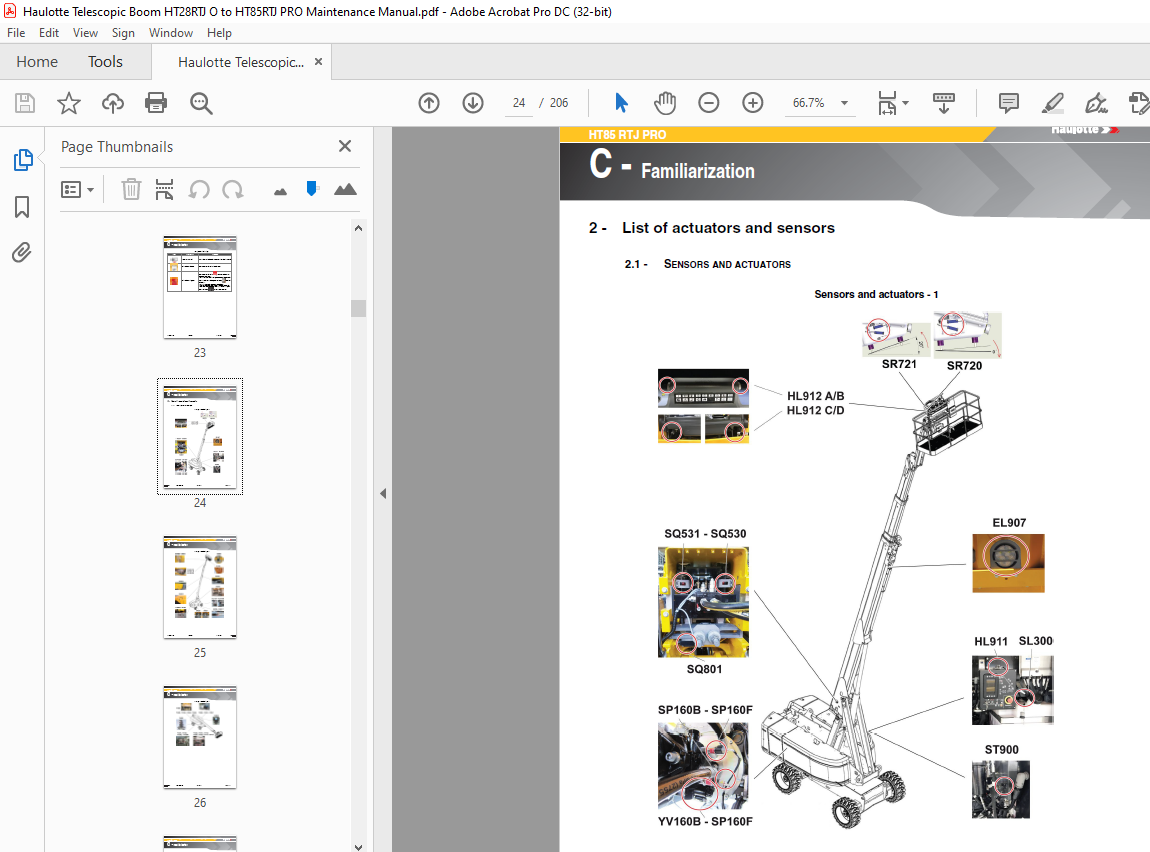Open the Attachments paperclip panel
The image size is (1150, 852).
click(x=22, y=253)
